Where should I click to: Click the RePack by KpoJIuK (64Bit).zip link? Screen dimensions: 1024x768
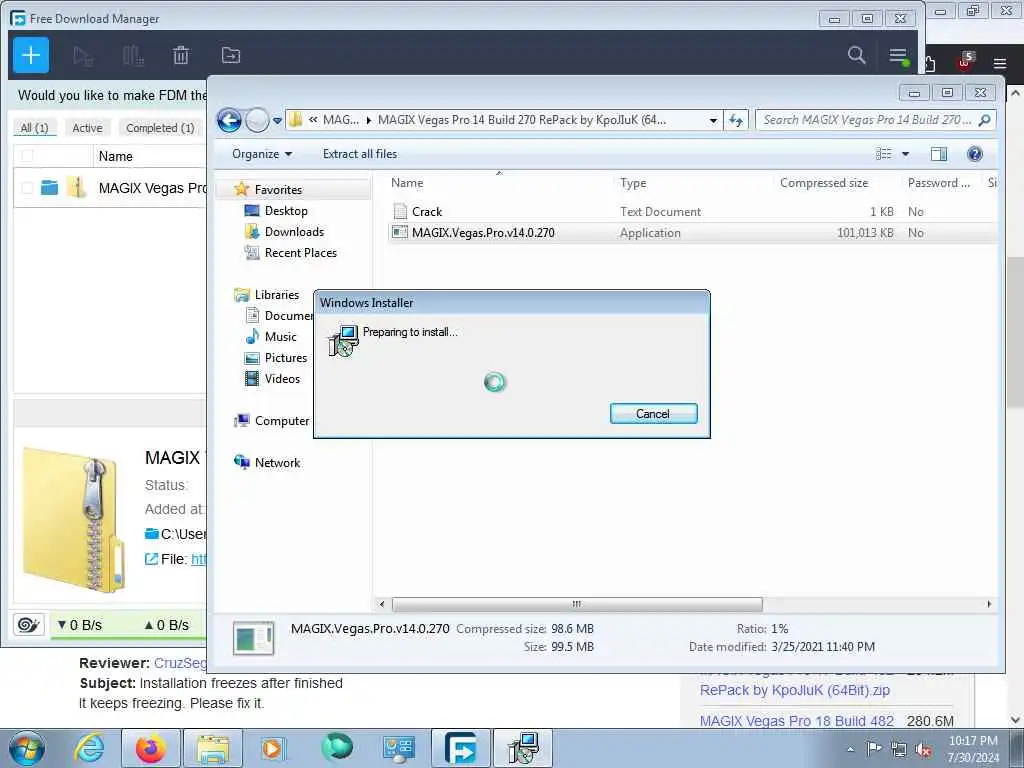tap(795, 690)
